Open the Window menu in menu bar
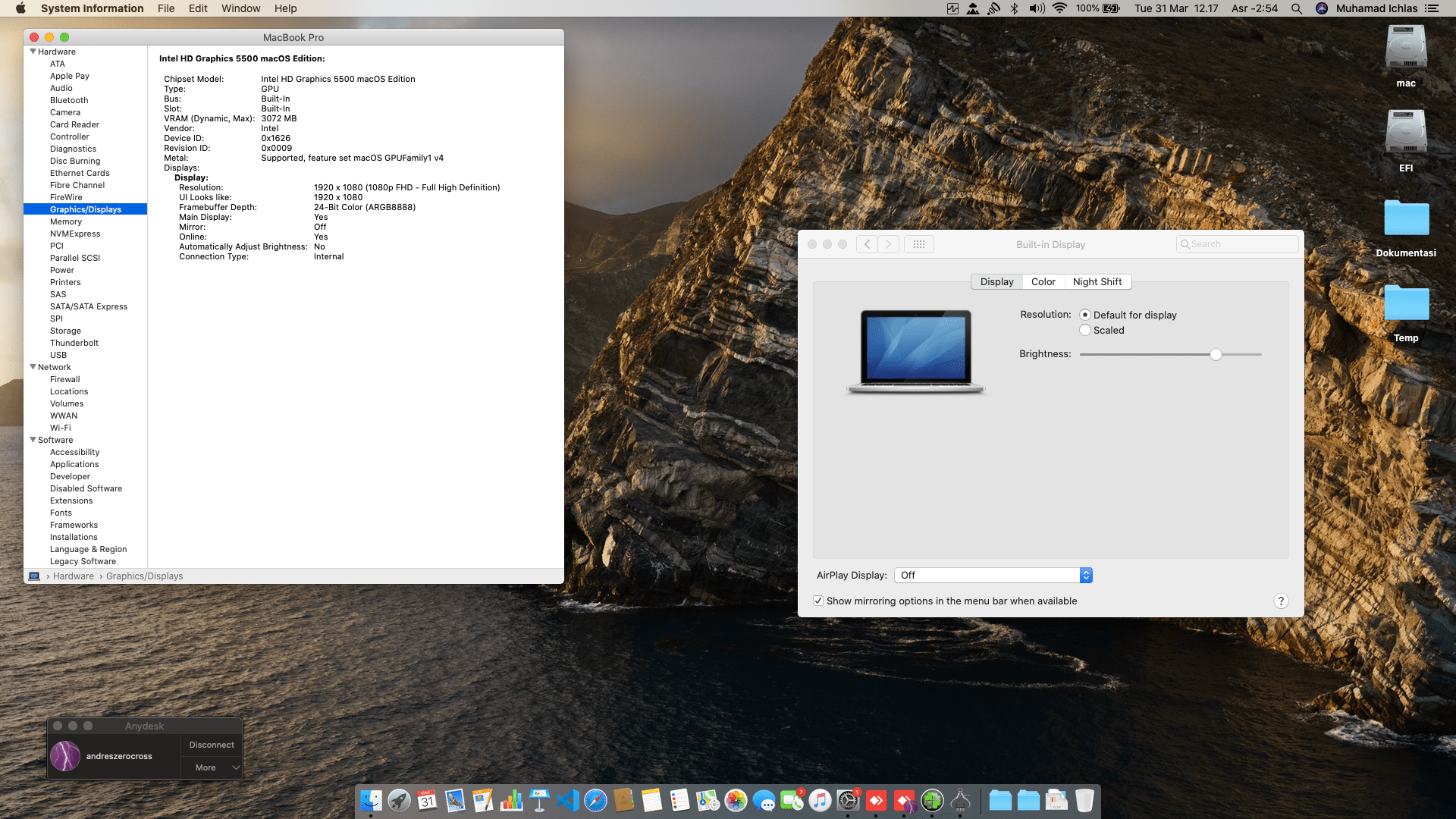This screenshot has height=819, width=1456. coord(240,8)
